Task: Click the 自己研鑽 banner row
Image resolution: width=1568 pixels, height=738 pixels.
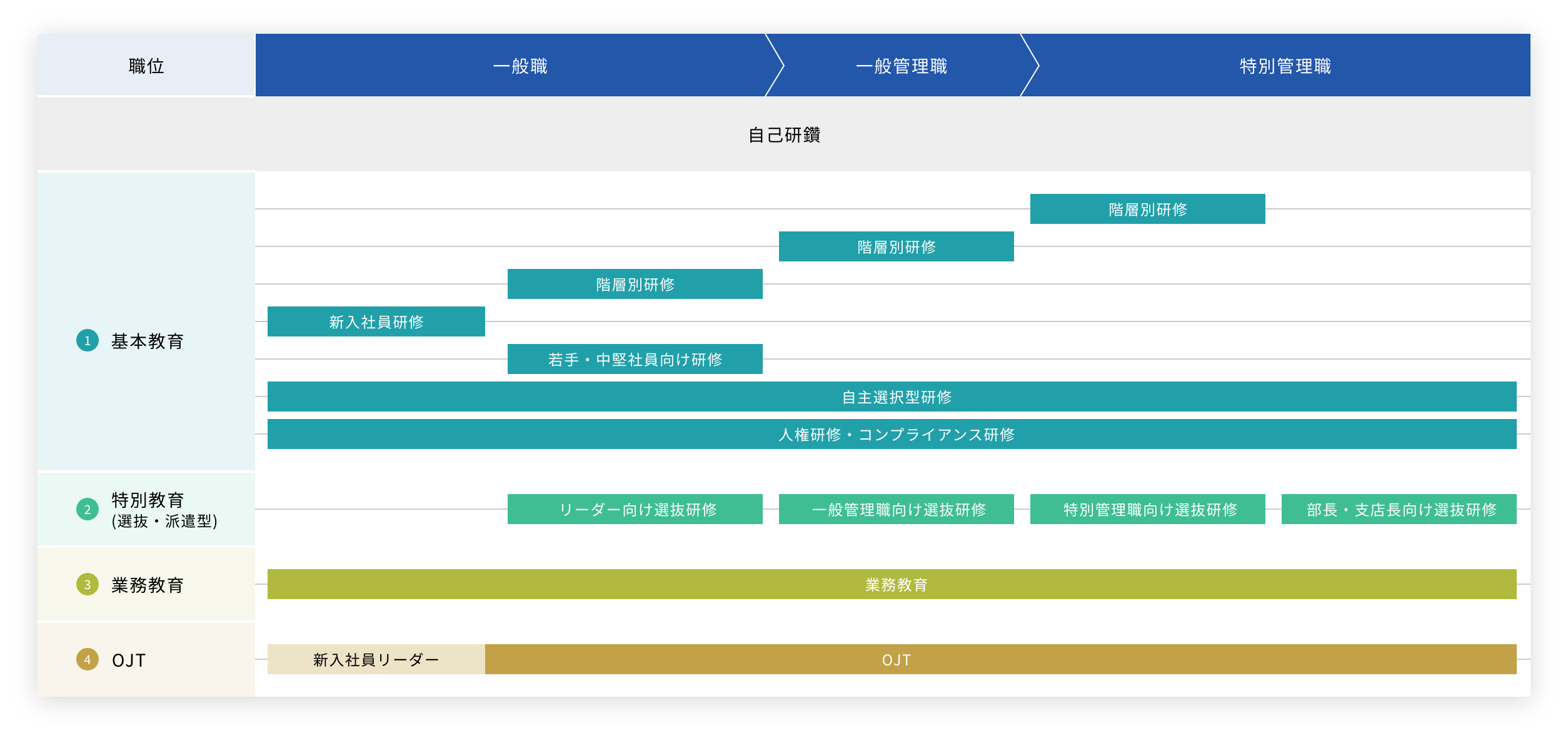Action: (784, 134)
